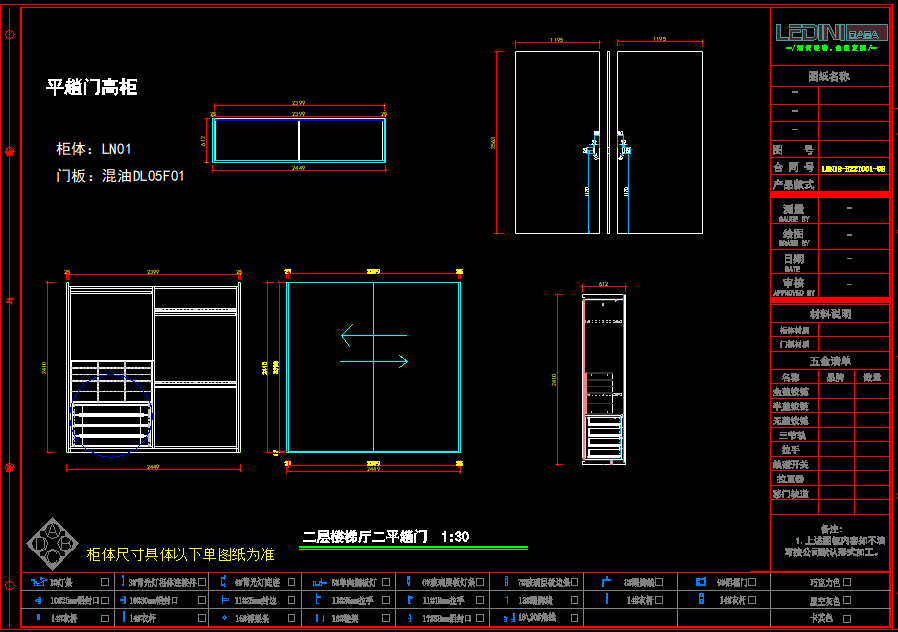Select the blue dashed detail circle
This screenshot has width=898, height=632.
point(111,415)
